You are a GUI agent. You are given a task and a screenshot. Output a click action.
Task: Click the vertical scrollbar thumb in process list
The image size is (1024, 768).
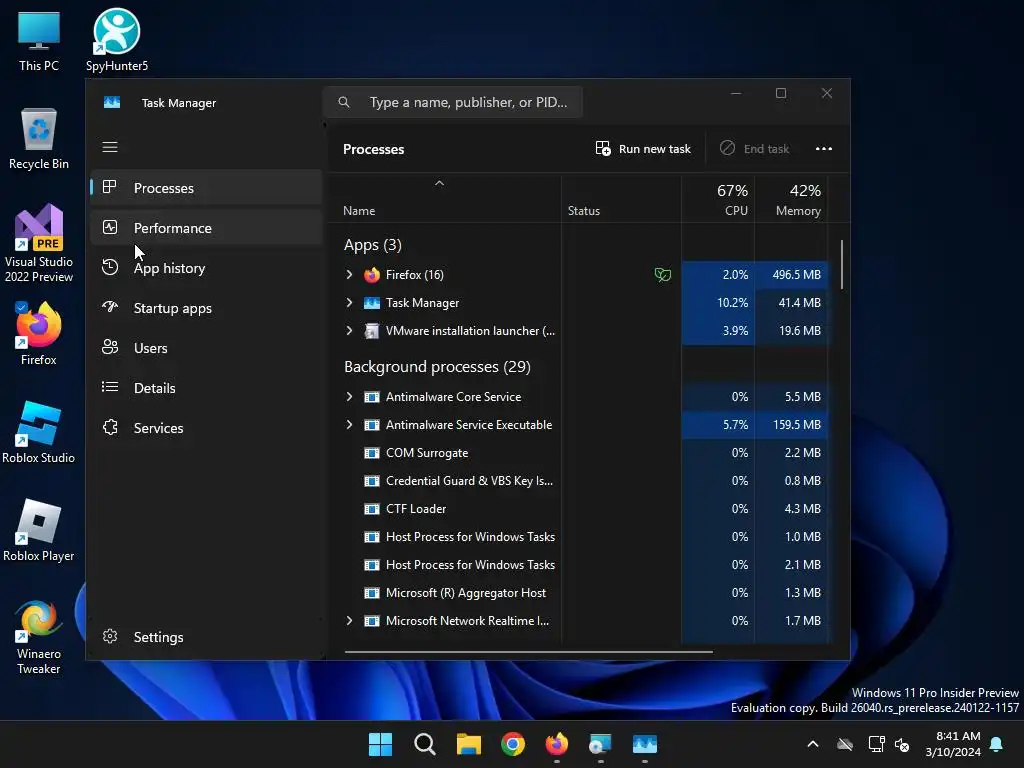(x=841, y=264)
